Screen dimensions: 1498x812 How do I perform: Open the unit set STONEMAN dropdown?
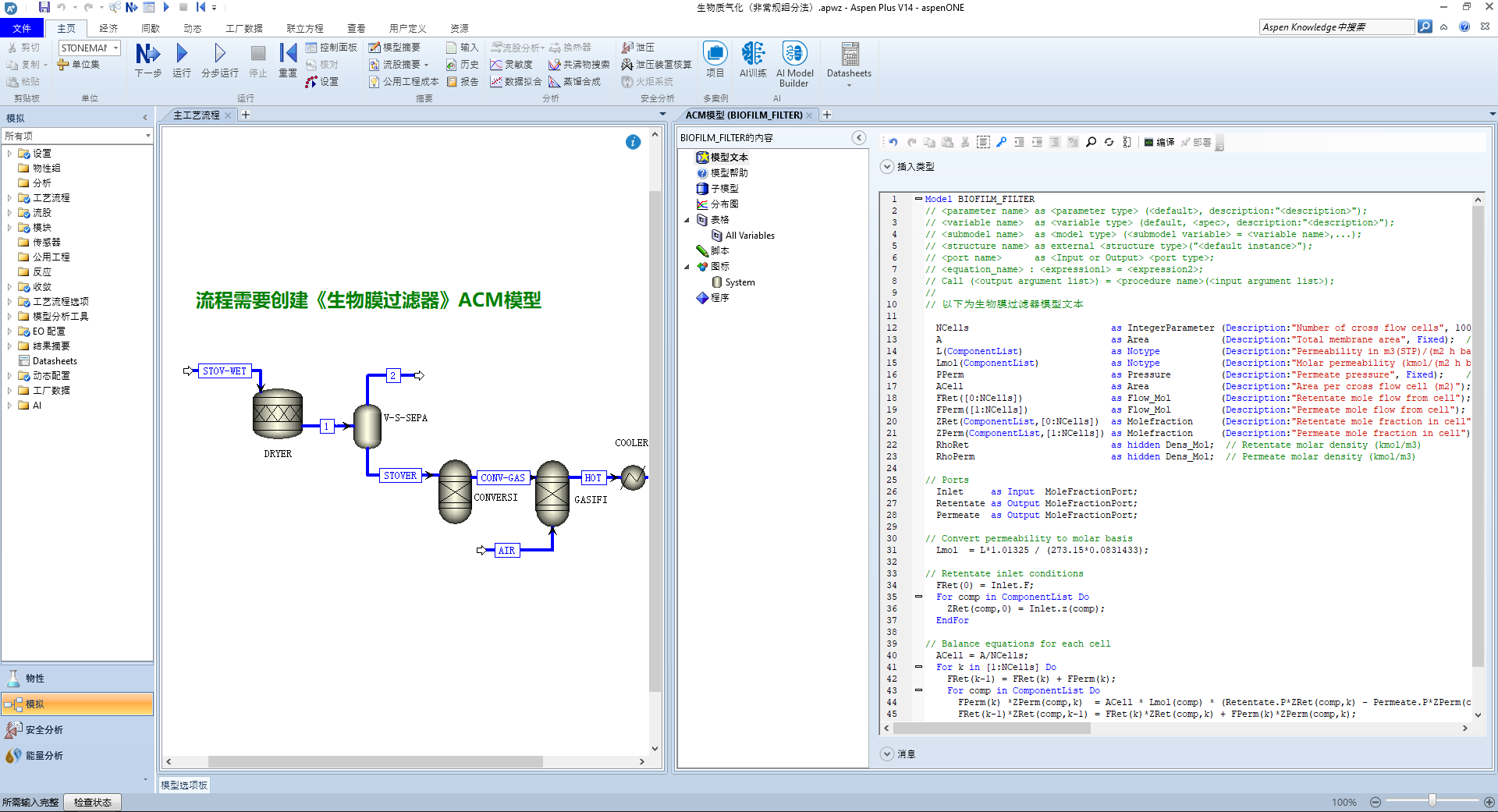115,48
